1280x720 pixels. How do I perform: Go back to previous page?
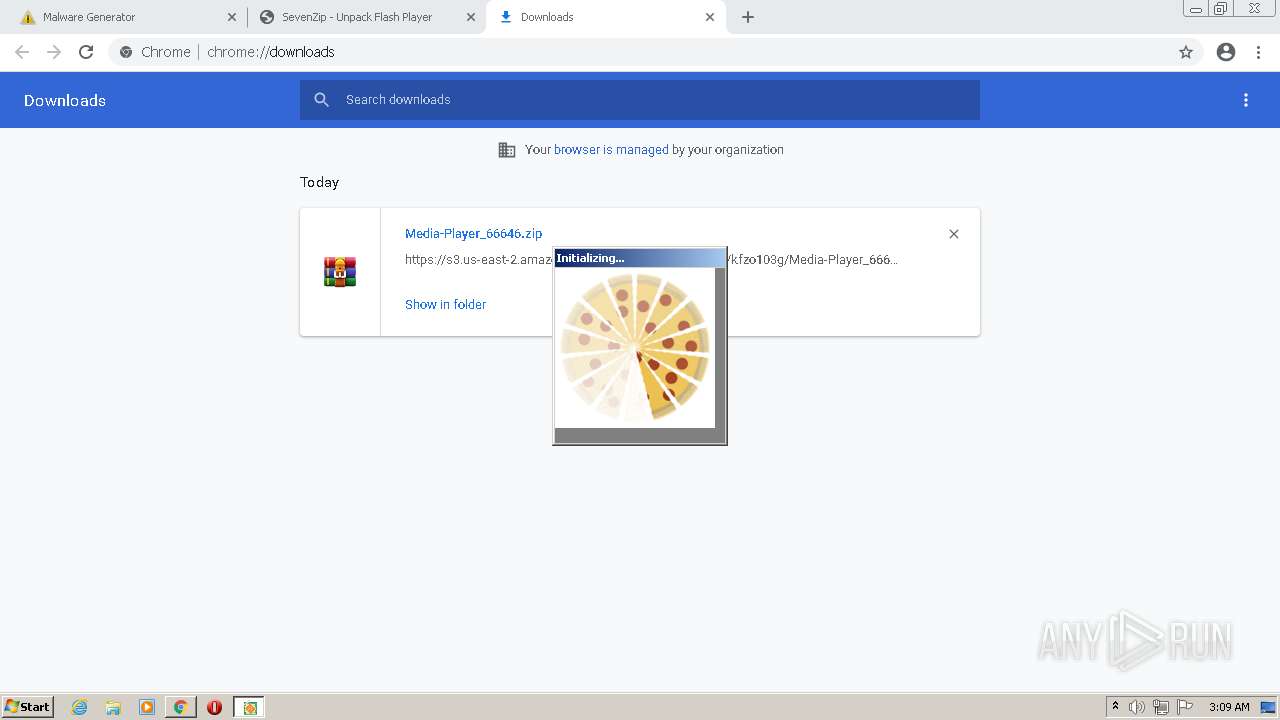[x=22, y=52]
